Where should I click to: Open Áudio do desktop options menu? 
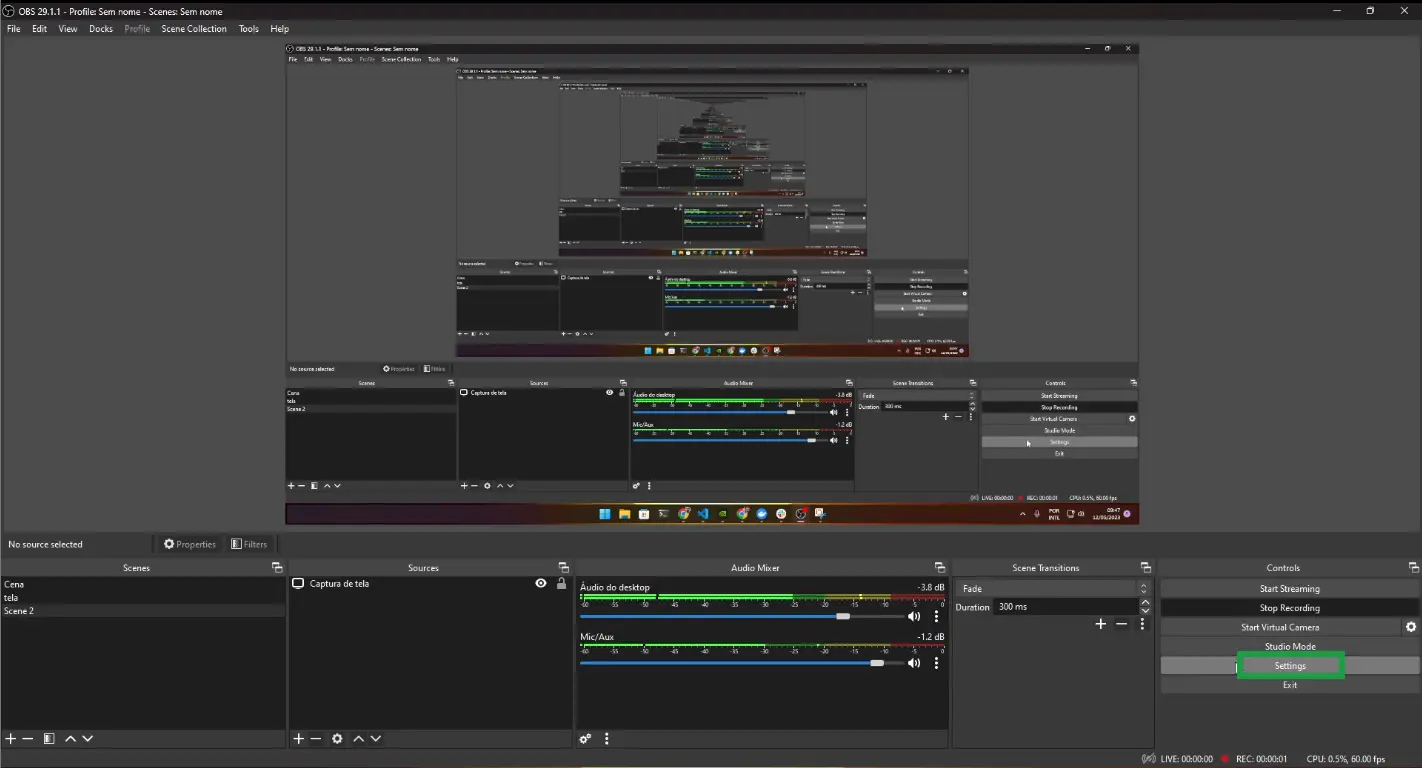coord(937,616)
